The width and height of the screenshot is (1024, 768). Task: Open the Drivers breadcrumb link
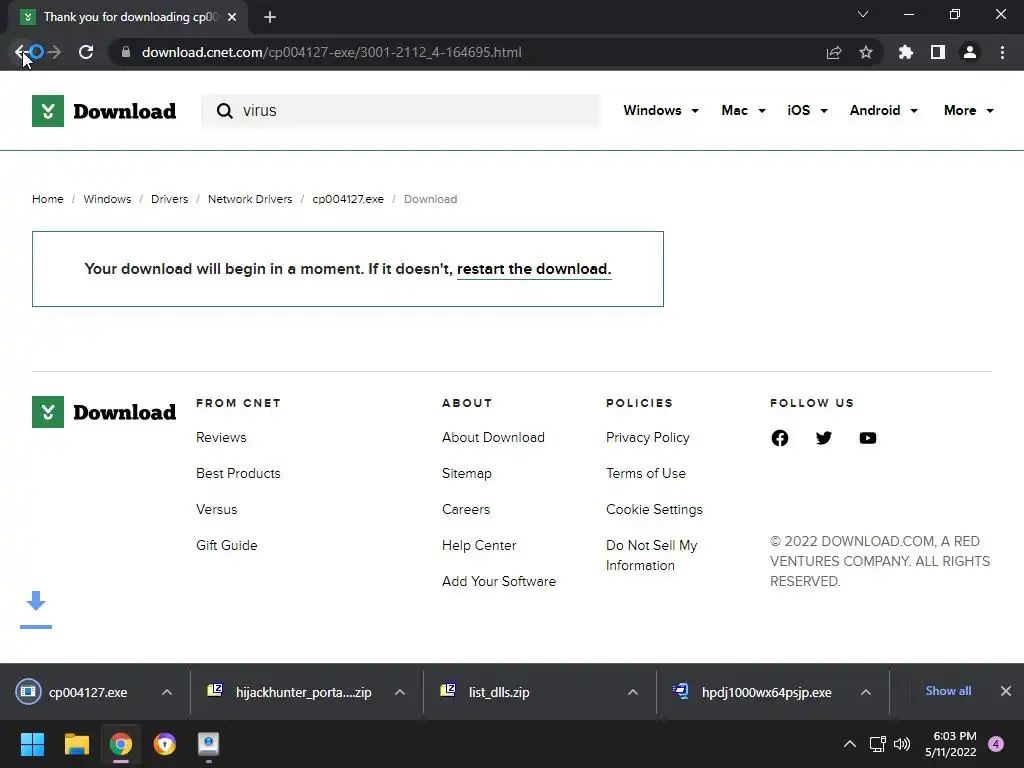[x=169, y=199]
